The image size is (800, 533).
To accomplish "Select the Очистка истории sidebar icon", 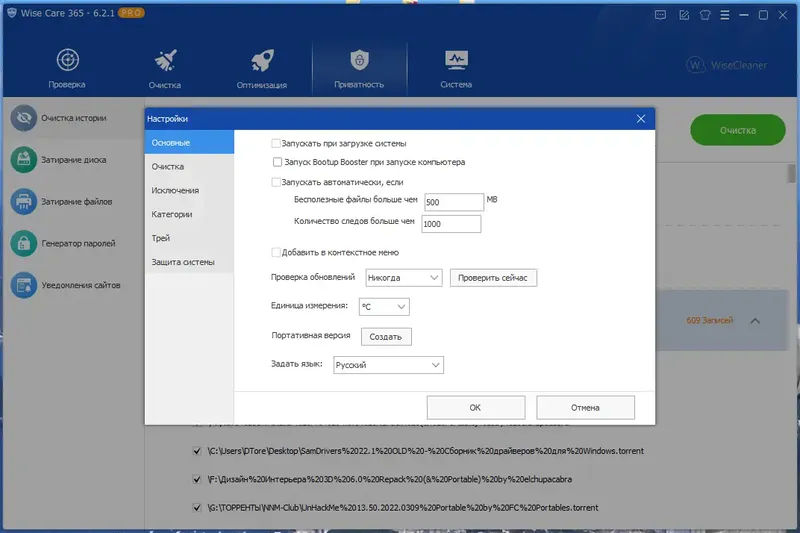I will coord(23,118).
